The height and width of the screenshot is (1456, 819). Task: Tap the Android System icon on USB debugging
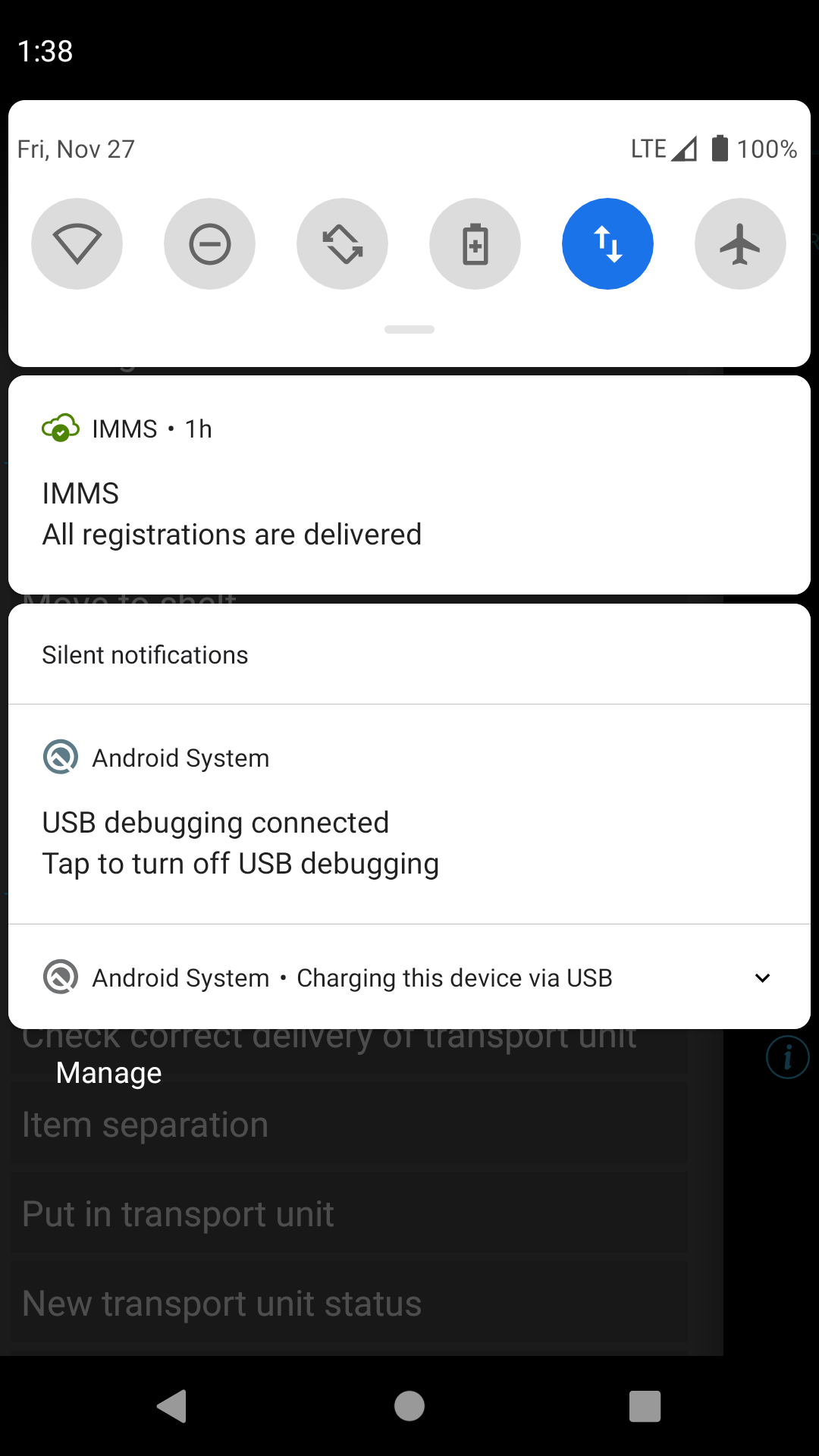[x=61, y=758]
